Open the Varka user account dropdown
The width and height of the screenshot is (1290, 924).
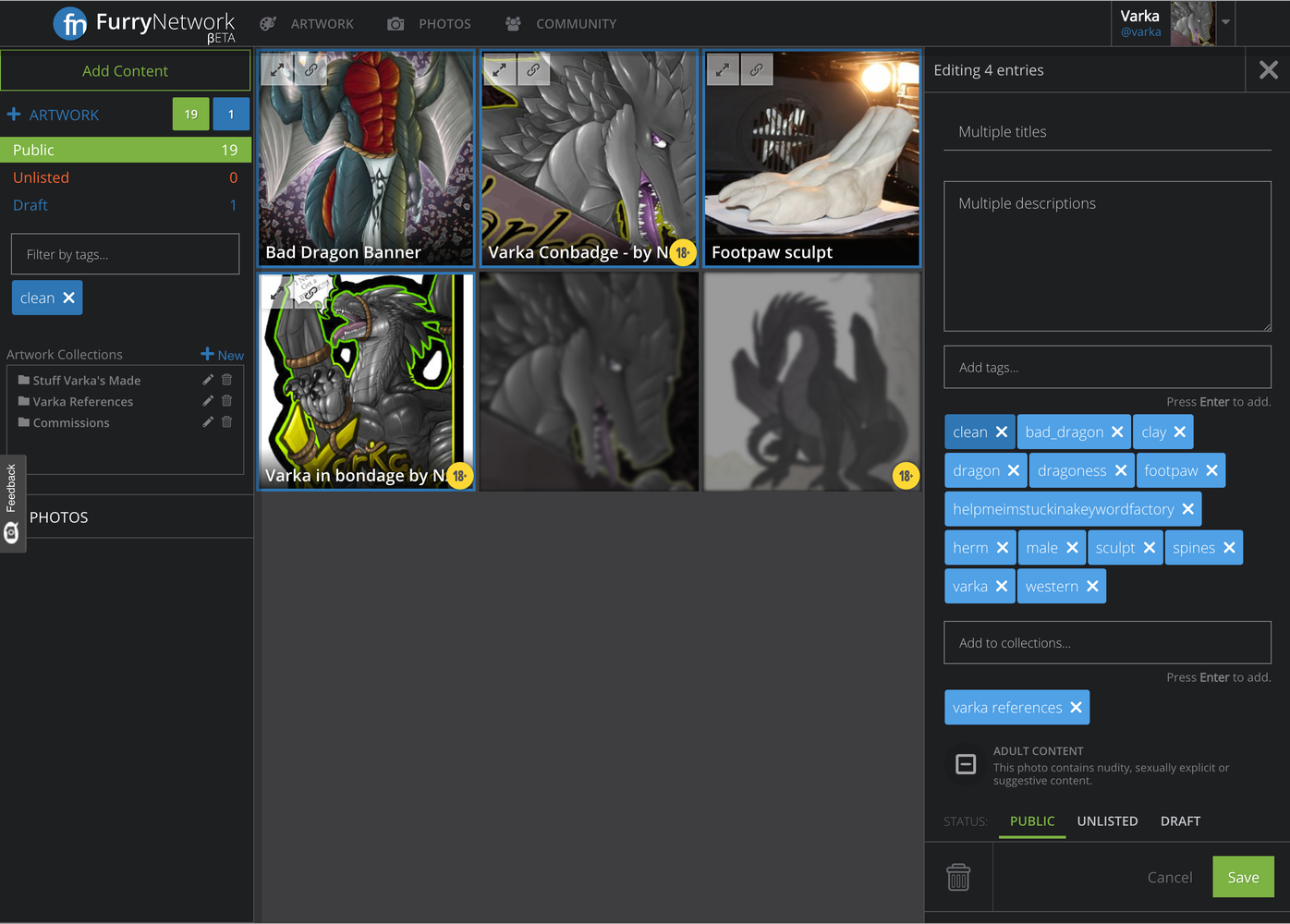(x=1225, y=22)
